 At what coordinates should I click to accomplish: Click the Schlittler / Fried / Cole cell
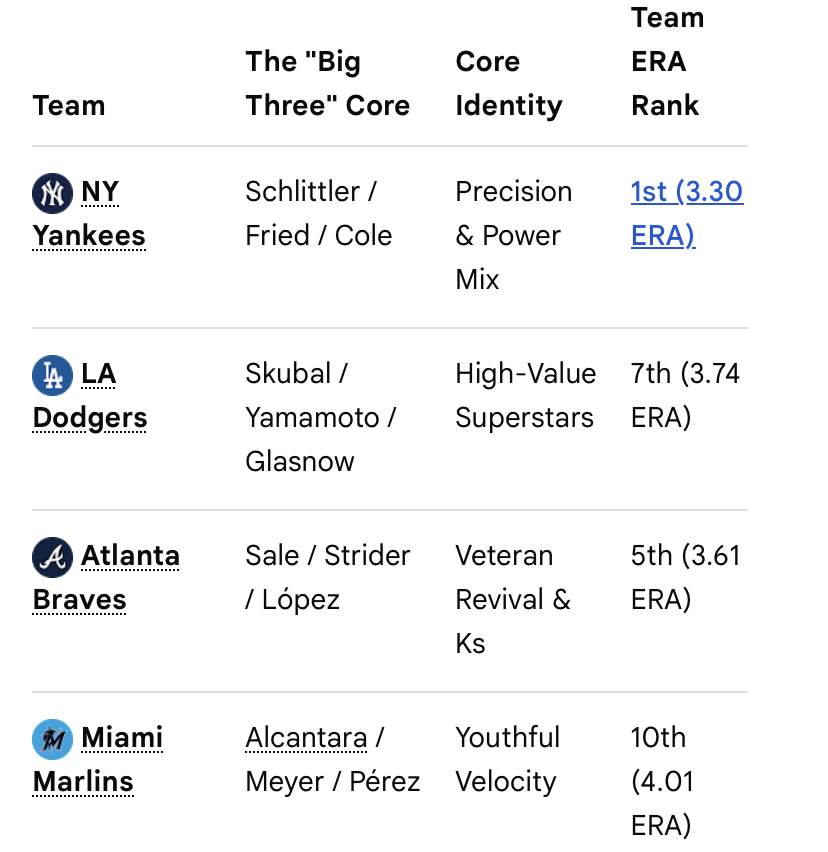coord(318,214)
